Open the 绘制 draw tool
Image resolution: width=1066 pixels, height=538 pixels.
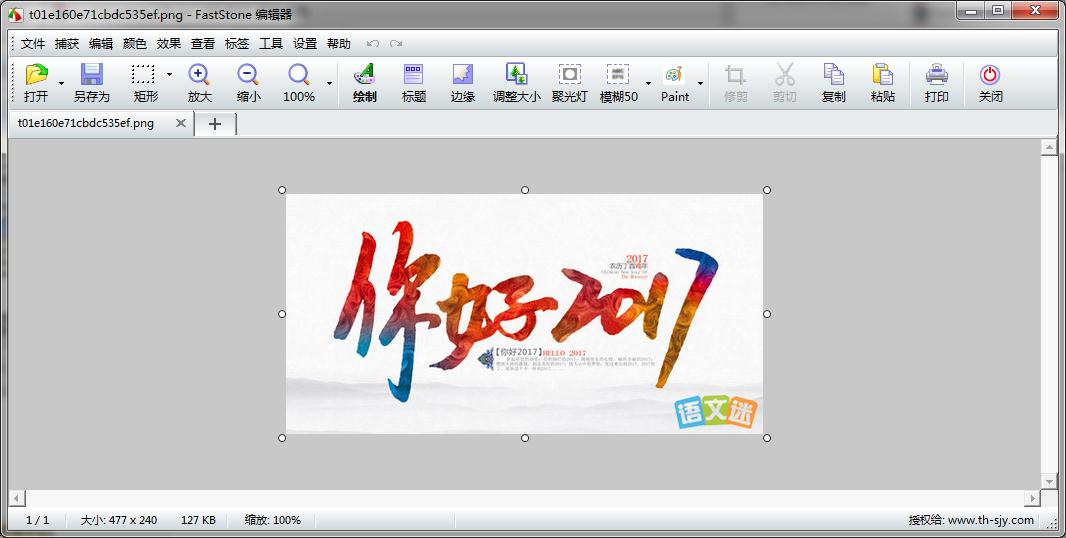[x=365, y=76]
